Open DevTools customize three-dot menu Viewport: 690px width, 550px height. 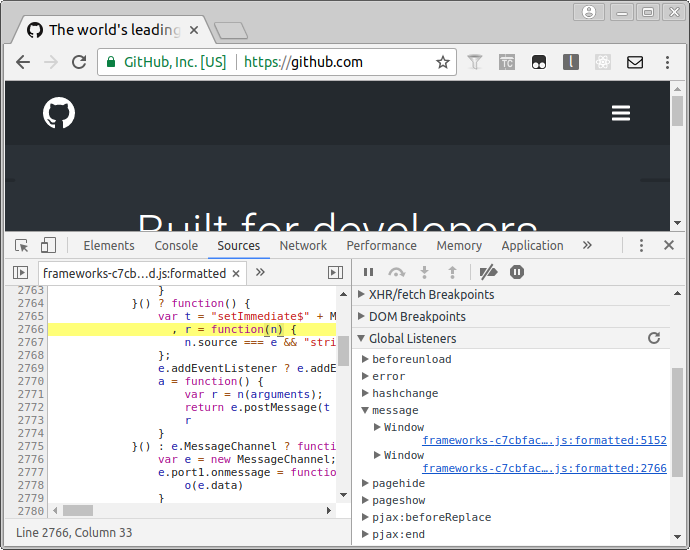[x=641, y=246]
